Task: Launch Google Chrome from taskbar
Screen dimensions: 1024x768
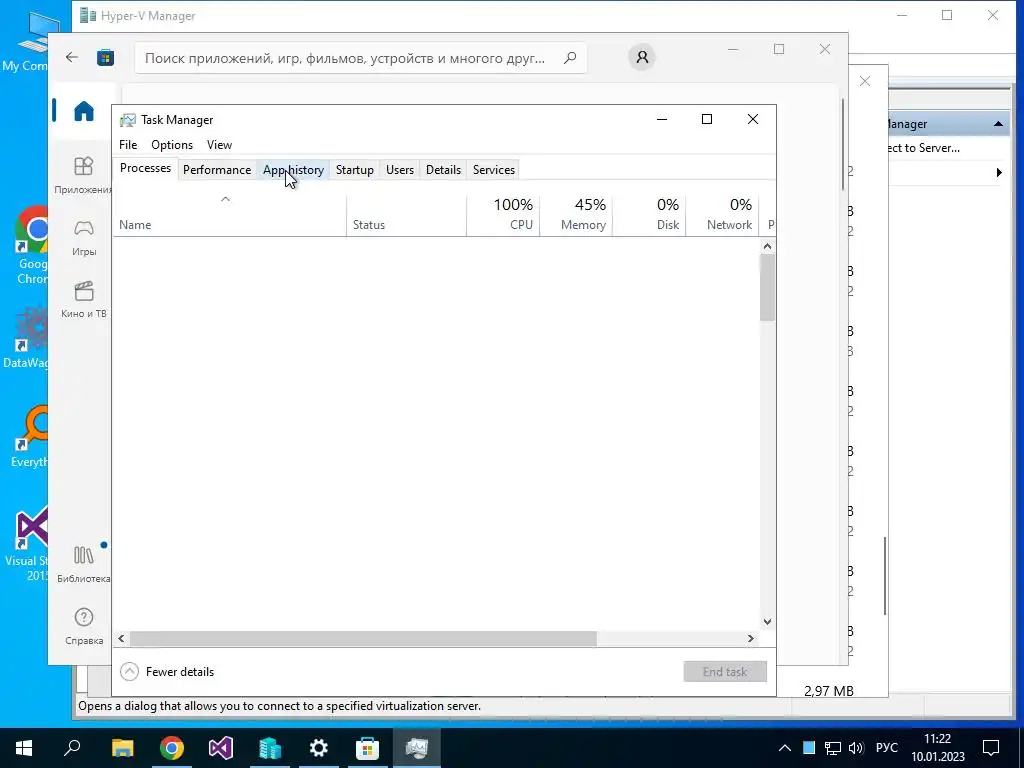Action: click(172, 748)
